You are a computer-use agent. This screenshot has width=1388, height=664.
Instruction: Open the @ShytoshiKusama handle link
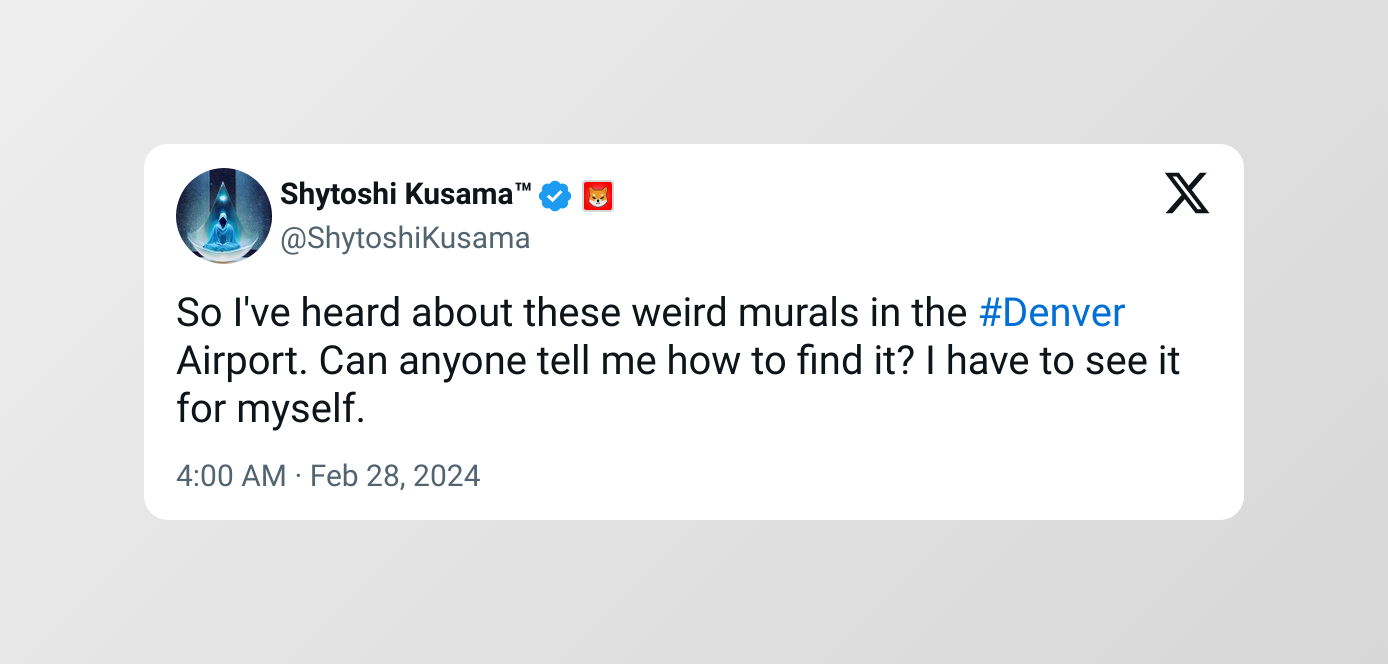[x=405, y=239]
